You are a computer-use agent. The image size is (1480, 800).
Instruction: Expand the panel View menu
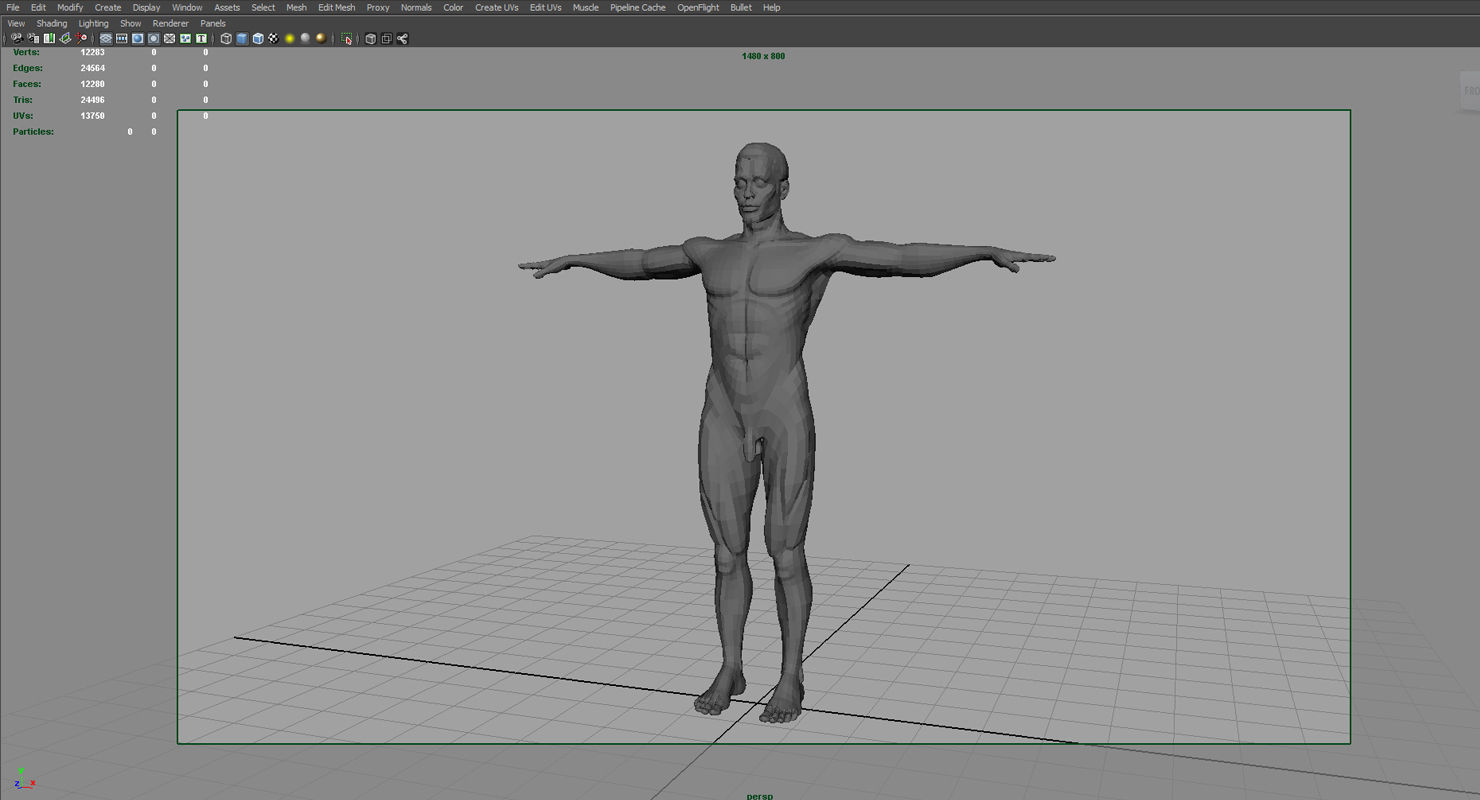[16, 23]
